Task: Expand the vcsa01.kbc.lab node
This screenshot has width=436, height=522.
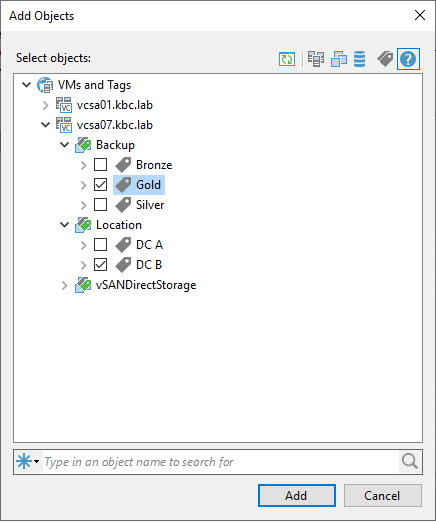Action: click(45, 105)
